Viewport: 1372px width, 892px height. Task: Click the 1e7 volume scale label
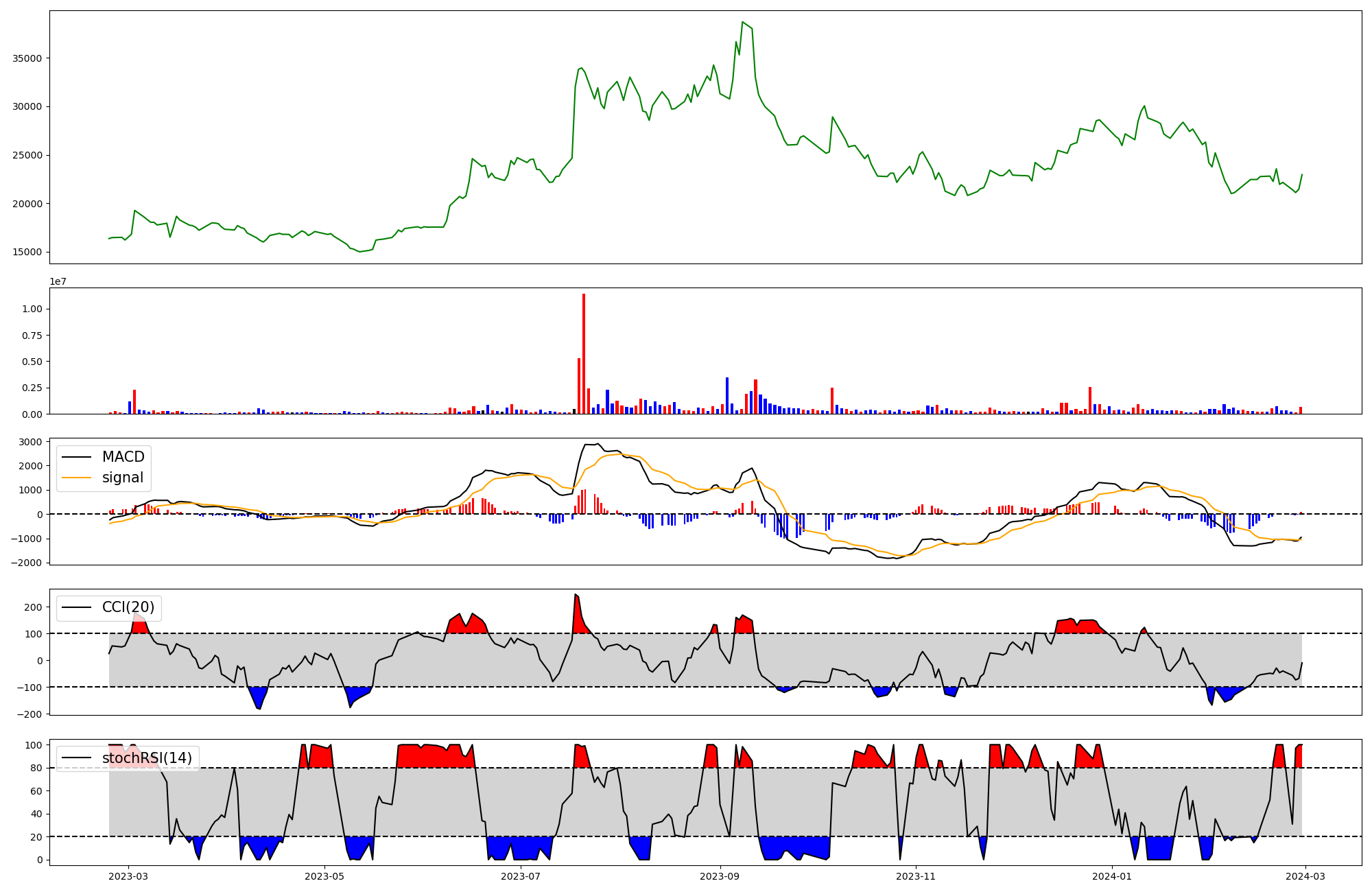click(x=58, y=281)
